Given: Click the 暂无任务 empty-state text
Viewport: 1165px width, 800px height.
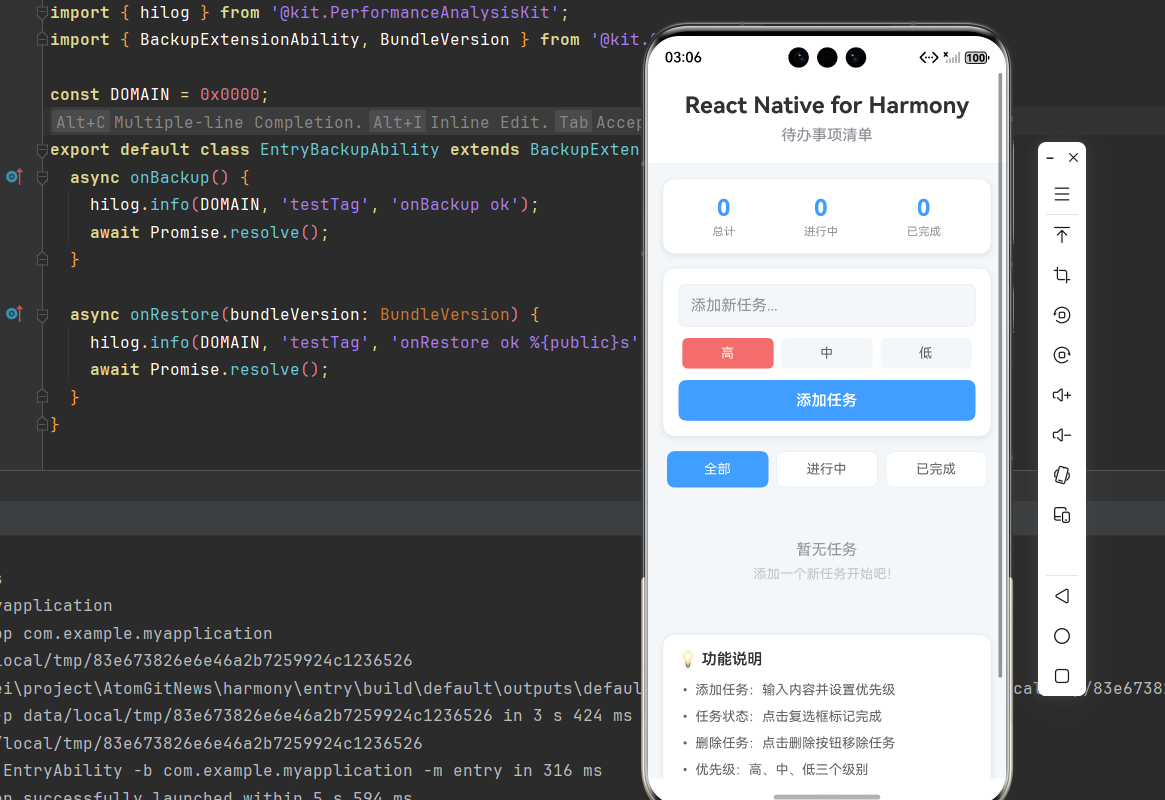Looking at the screenshot, I should point(826,549).
